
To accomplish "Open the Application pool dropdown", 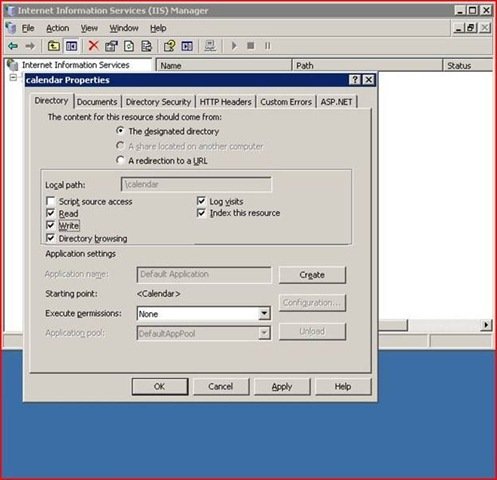I will coord(264,333).
